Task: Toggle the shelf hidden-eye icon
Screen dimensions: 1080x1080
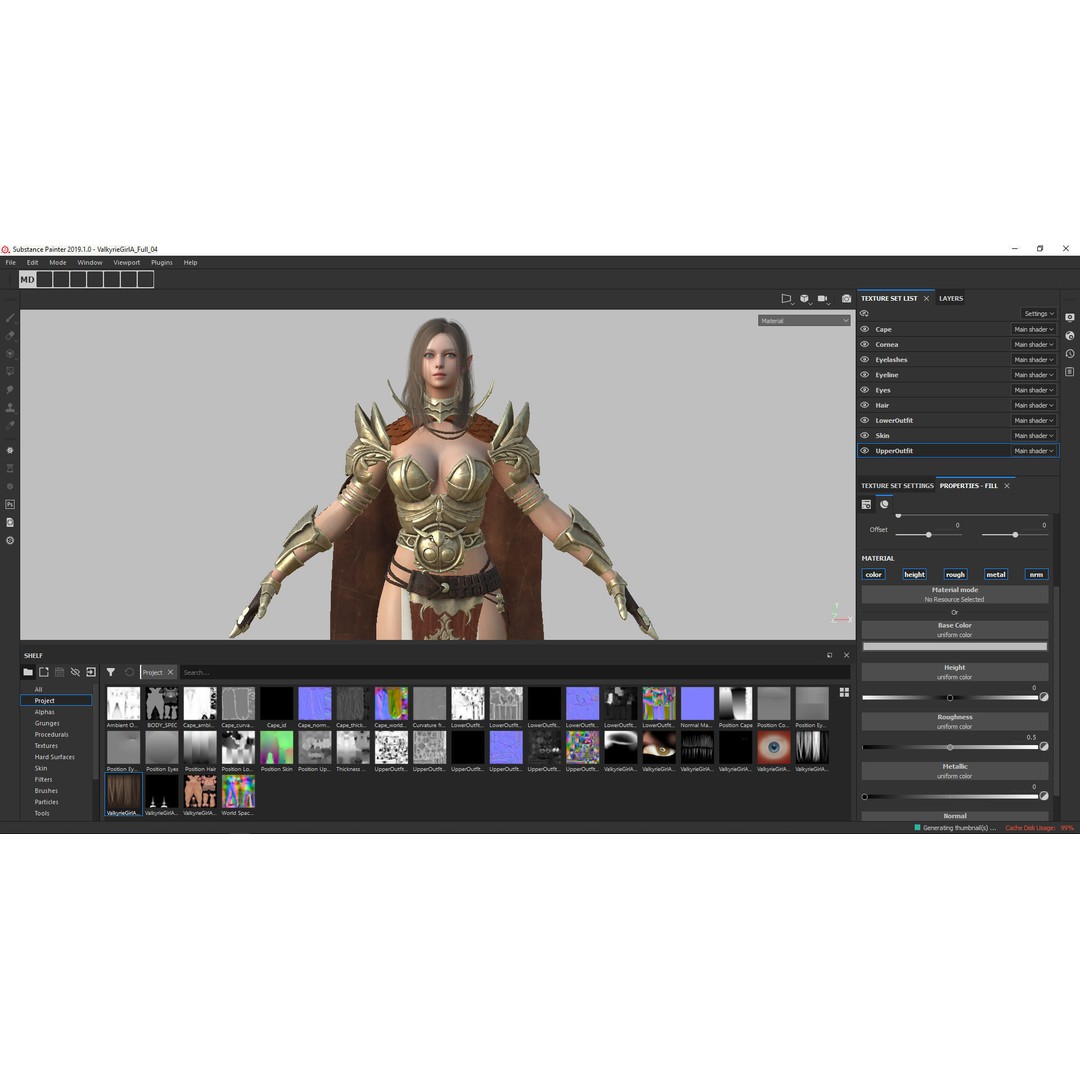Action: (x=75, y=672)
